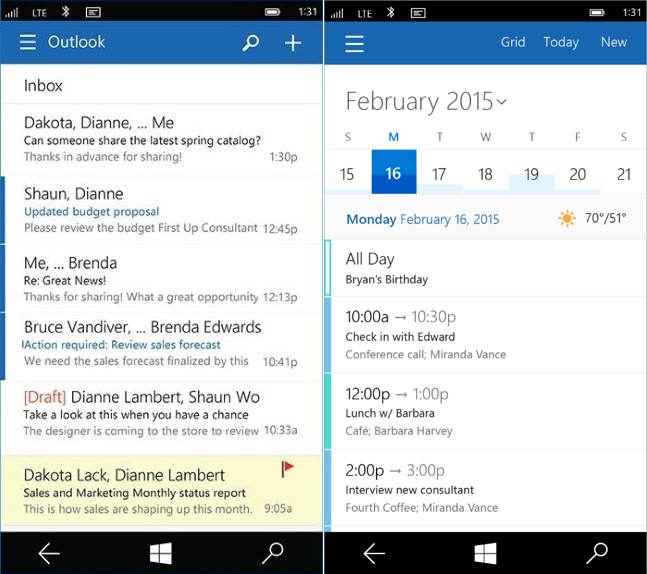
Task: Jump to Today in calendar
Action: coord(561,42)
